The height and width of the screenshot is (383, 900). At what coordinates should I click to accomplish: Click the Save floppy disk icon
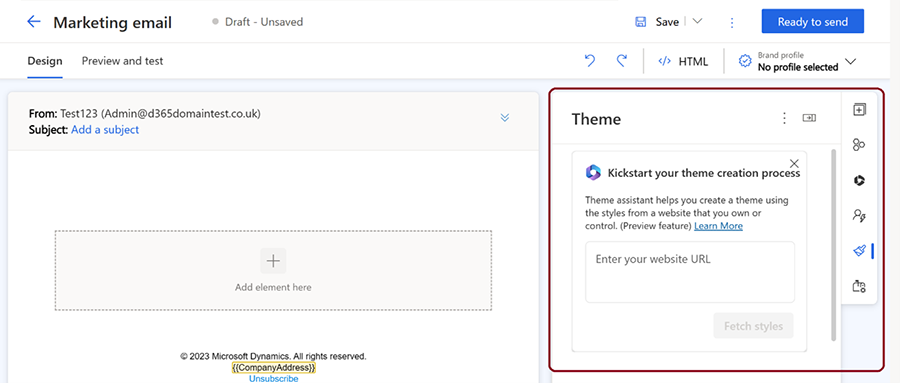pyautogui.click(x=641, y=22)
